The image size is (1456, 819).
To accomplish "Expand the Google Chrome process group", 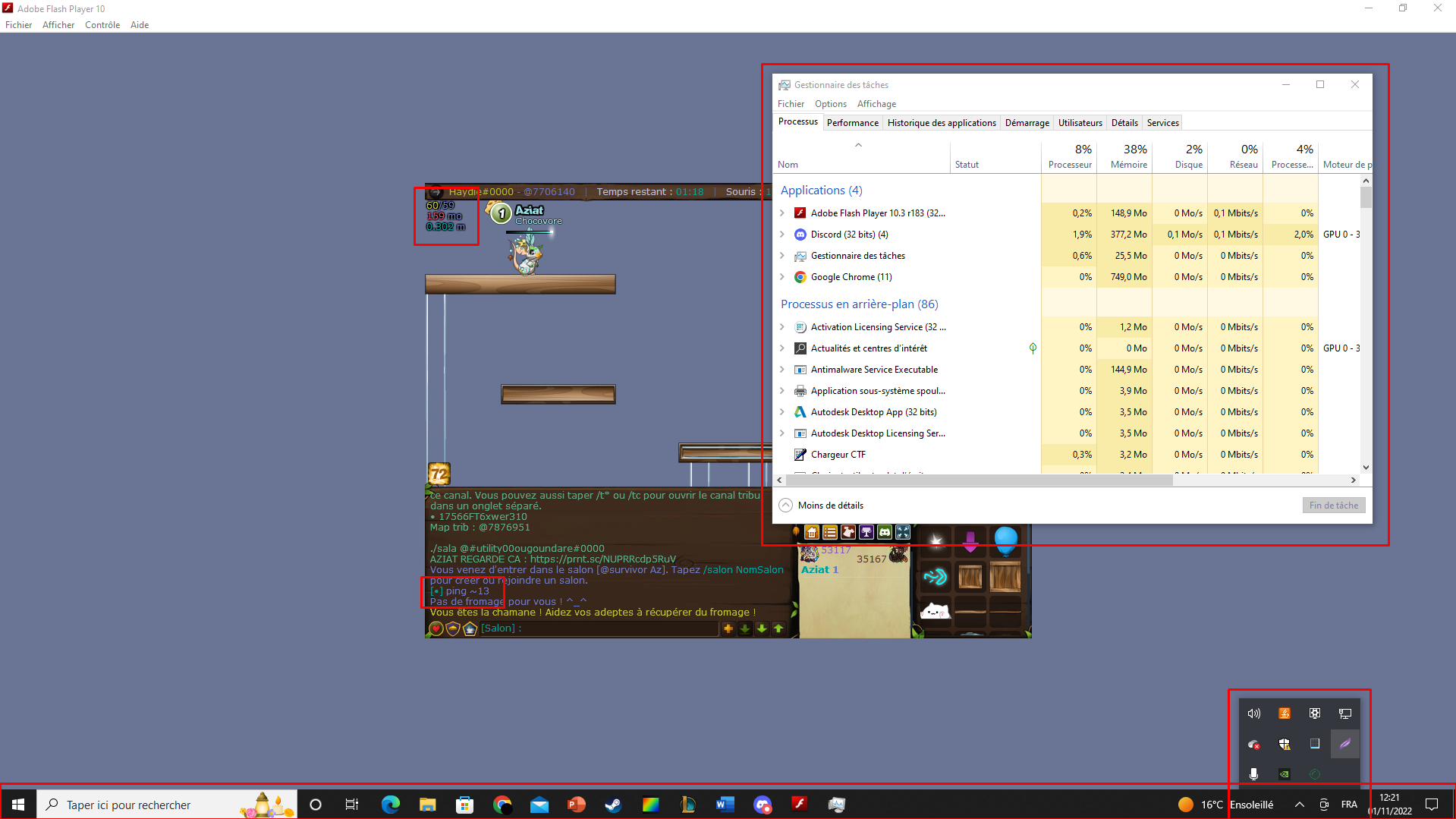I will 782,277.
